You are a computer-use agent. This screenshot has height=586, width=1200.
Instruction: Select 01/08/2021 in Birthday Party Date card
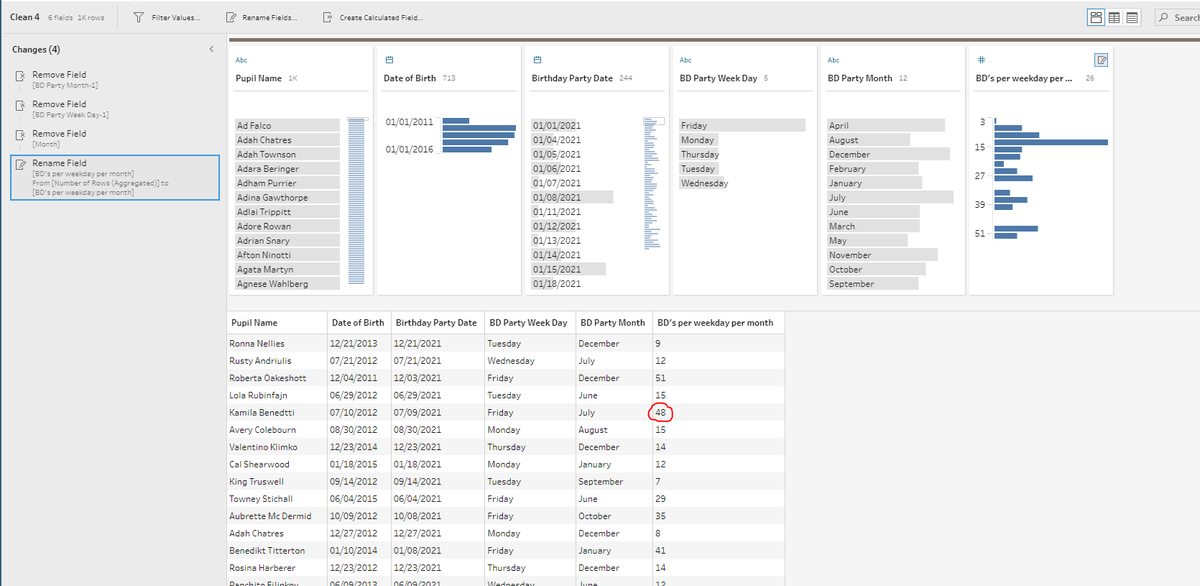click(x=572, y=198)
